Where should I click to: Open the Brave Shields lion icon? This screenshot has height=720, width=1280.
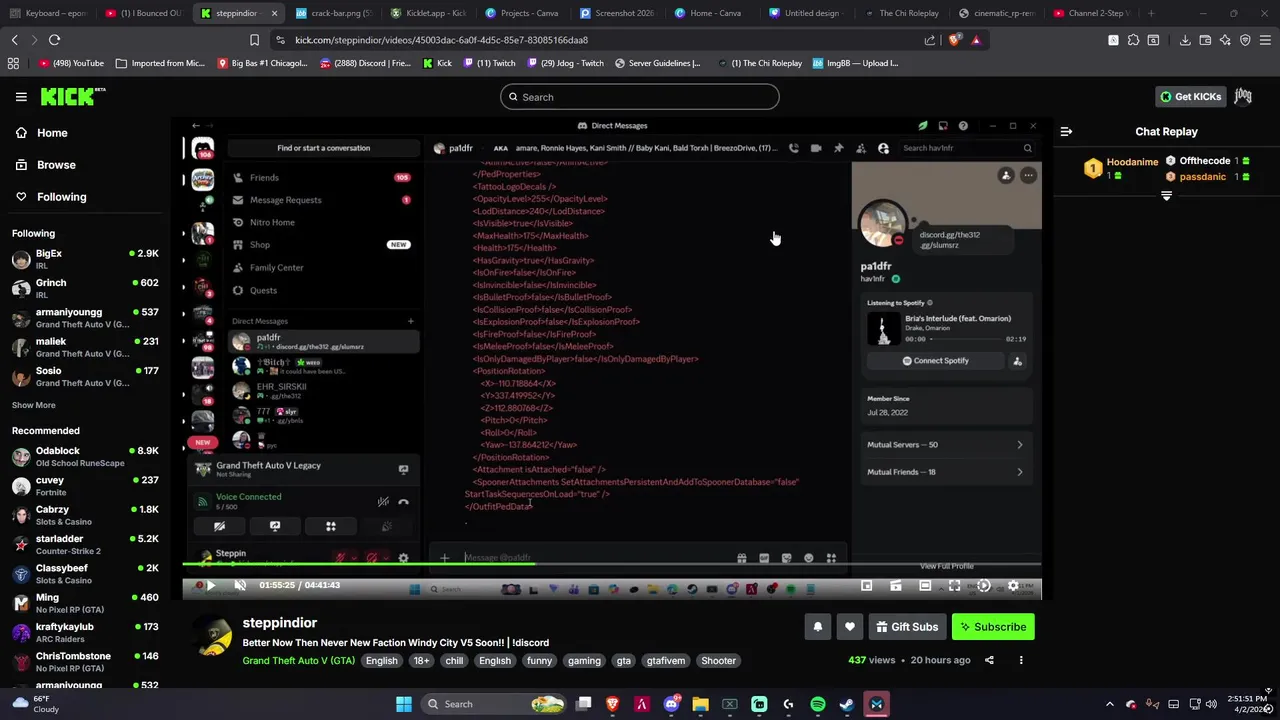[x=954, y=40]
